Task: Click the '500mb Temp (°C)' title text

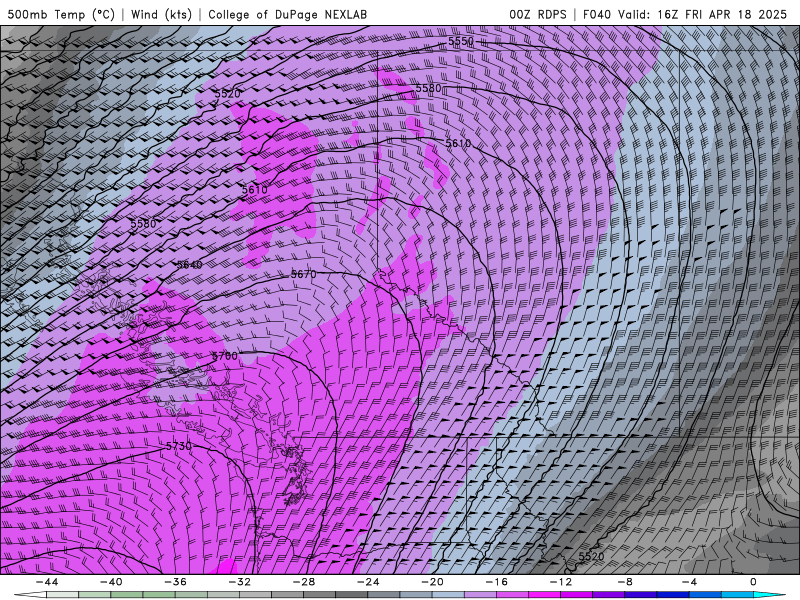Action: point(61,14)
